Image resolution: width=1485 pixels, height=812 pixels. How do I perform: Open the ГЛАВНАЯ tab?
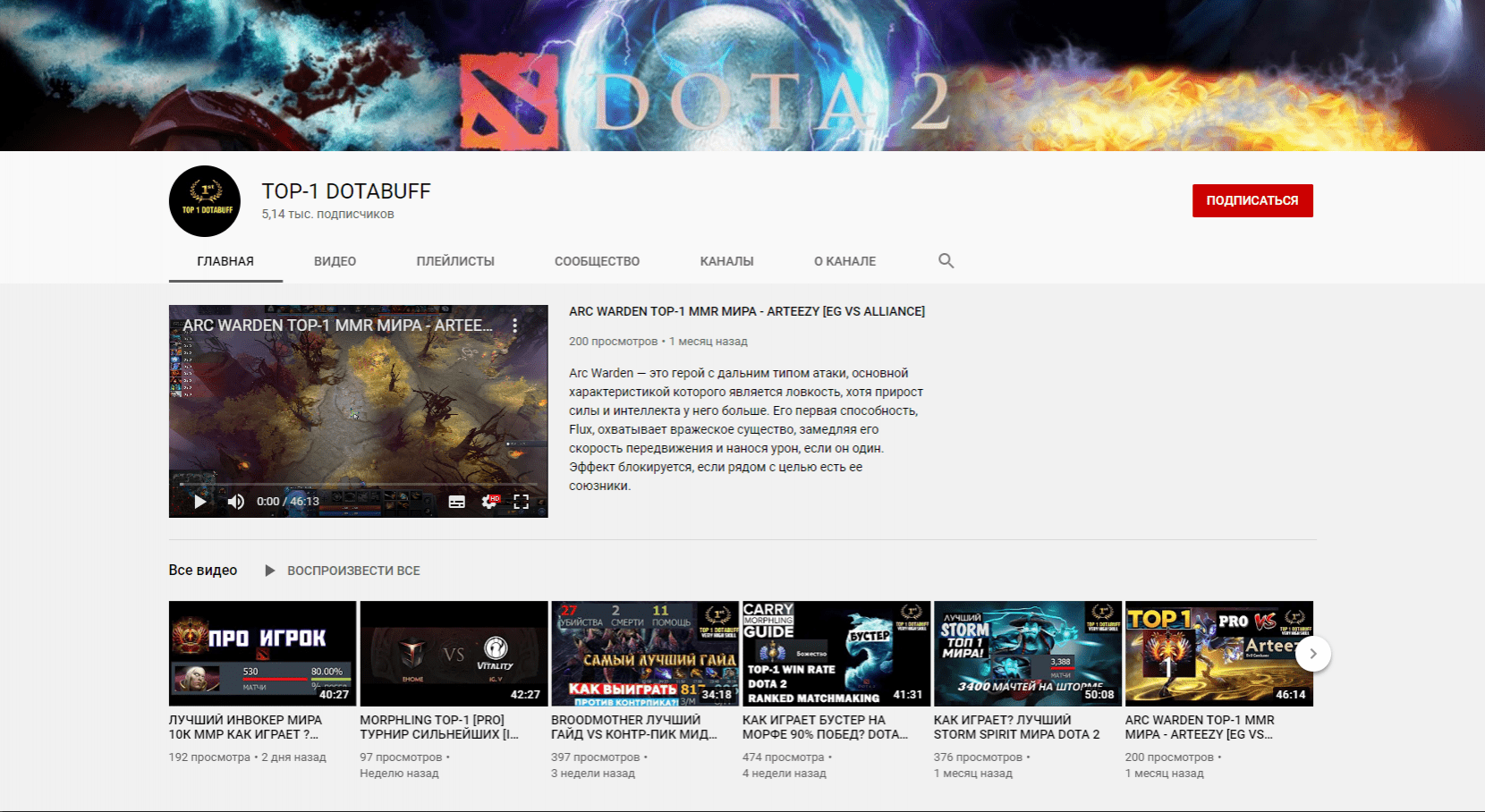tap(225, 261)
